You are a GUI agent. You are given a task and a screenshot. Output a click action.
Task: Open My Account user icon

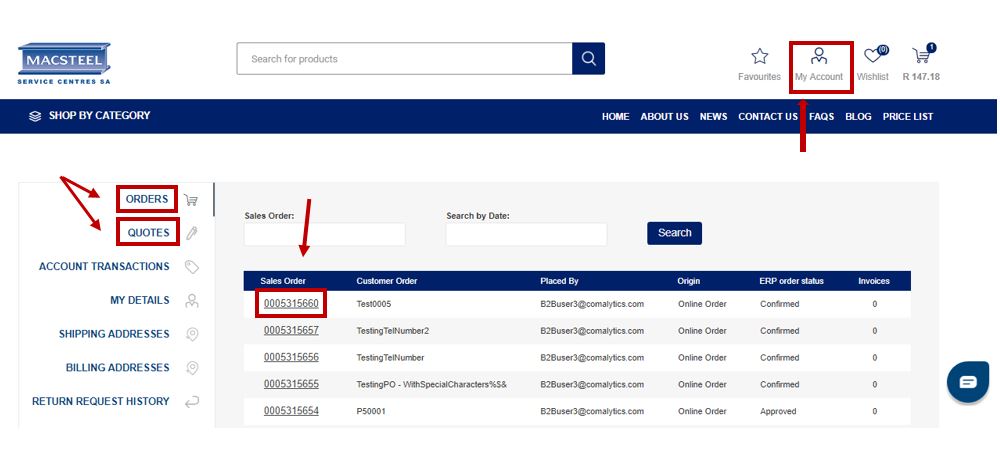coord(819,57)
